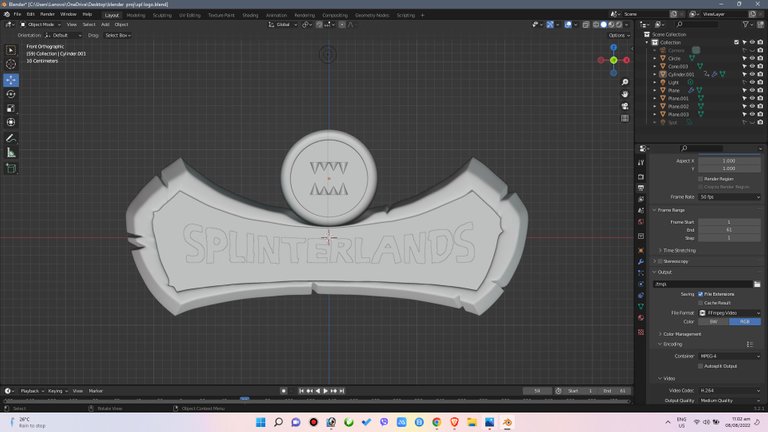Image resolution: width=768 pixels, height=432 pixels.
Task: Open the Render properties tab
Action: pyautogui.click(x=641, y=176)
